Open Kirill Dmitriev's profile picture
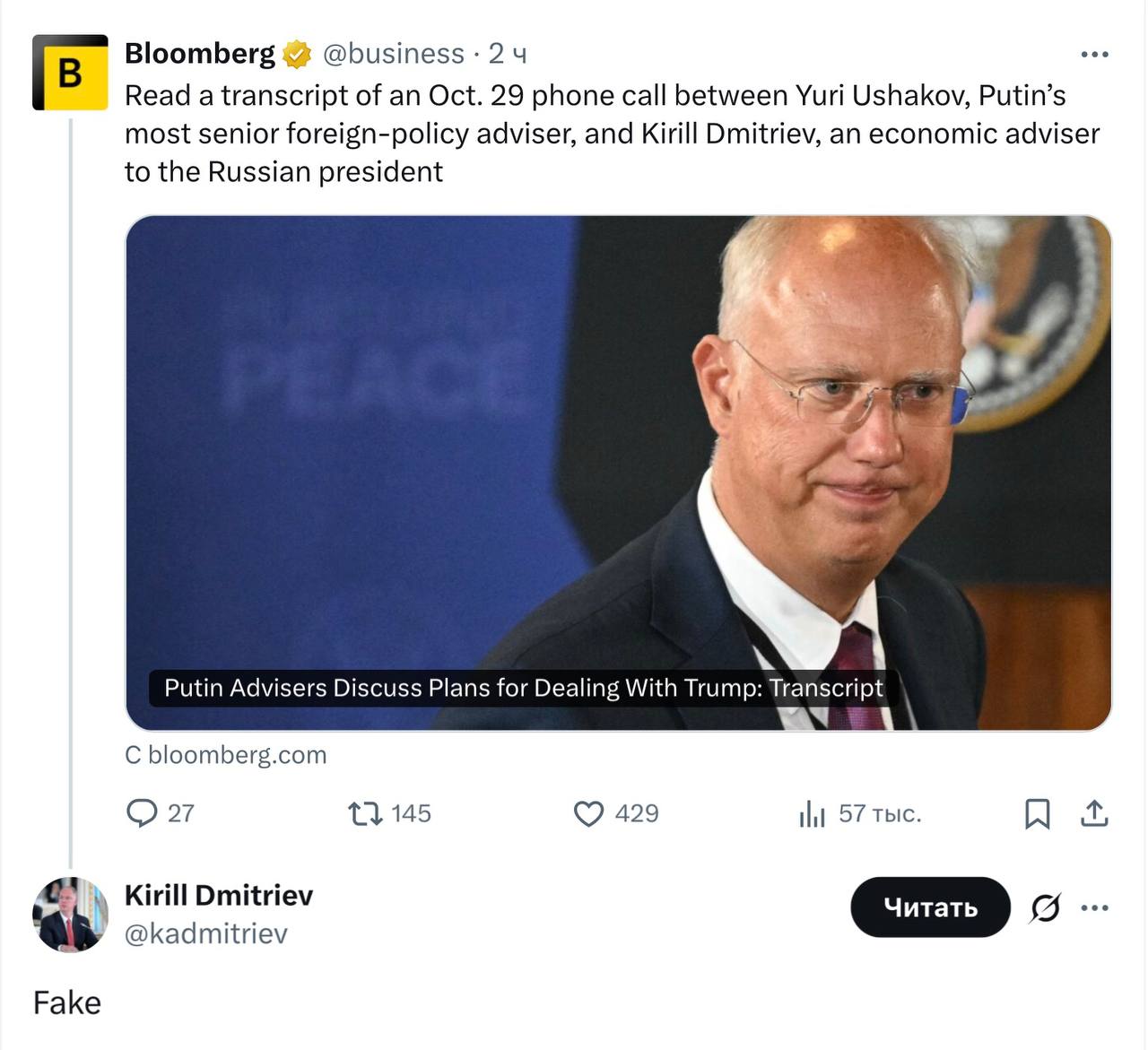The image size is (1148, 1050). [70, 915]
